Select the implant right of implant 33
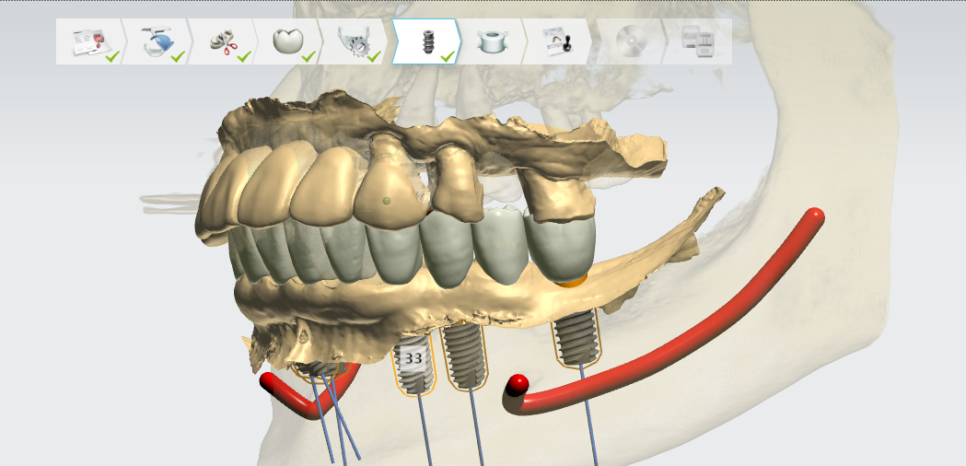Screen dimensions: 966x466 (x=465, y=357)
